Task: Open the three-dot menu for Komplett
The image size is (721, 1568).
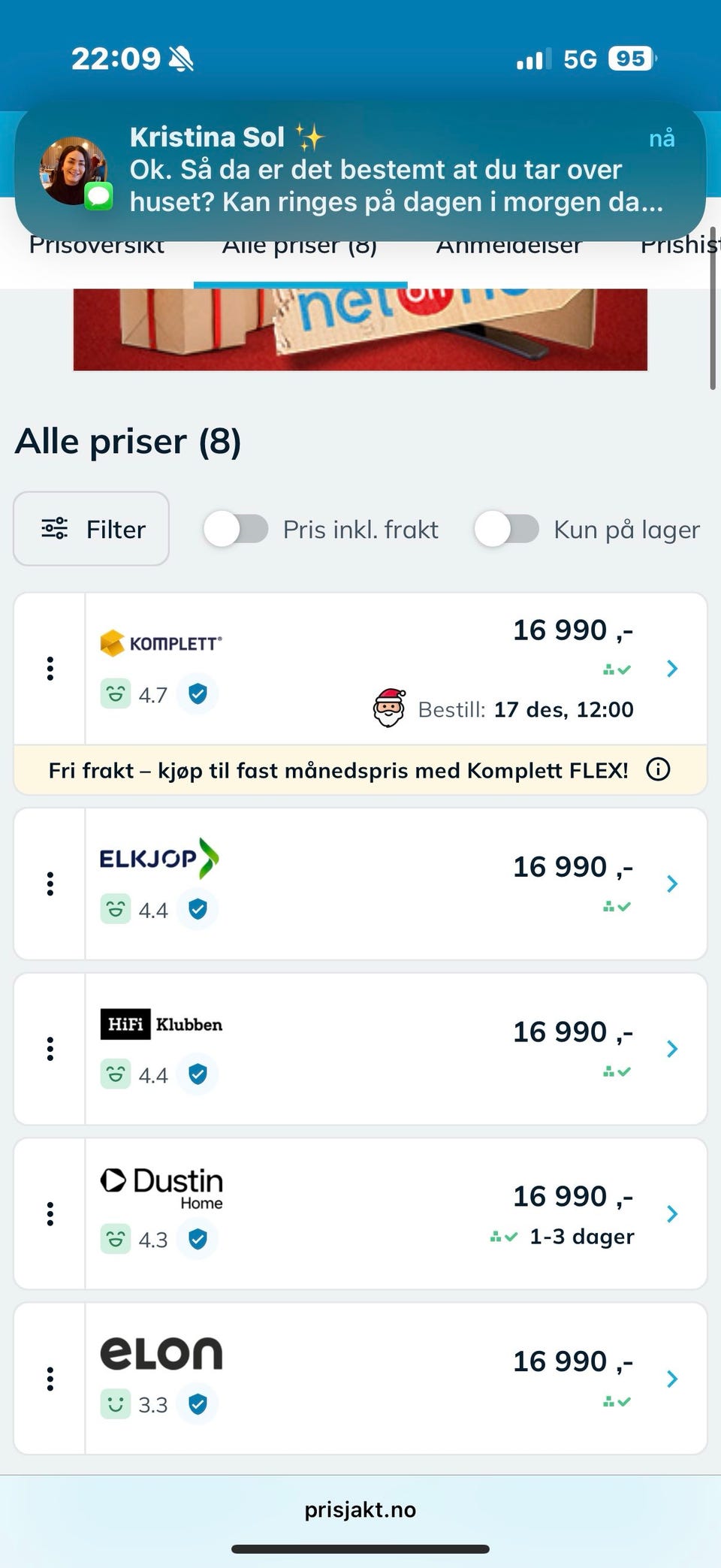Action: (x=50, y=668)
